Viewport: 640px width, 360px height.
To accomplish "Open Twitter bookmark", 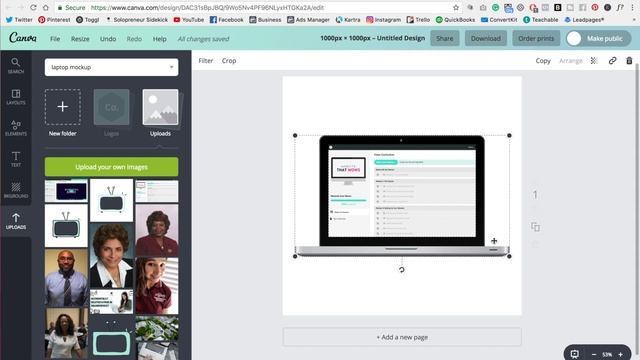I will pyautogui.click(x=19, y=20).
